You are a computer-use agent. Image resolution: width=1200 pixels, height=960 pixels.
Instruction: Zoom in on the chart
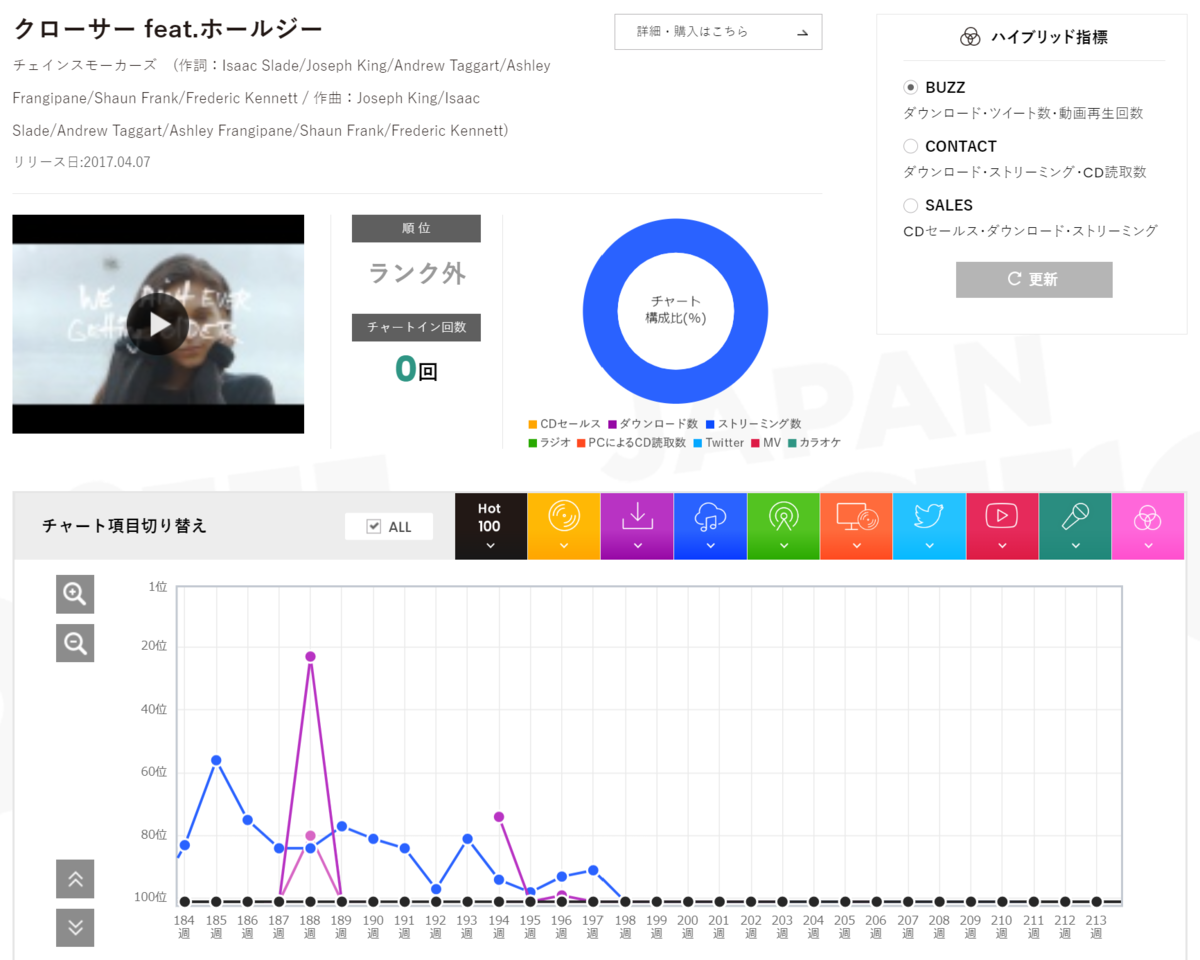75,594
